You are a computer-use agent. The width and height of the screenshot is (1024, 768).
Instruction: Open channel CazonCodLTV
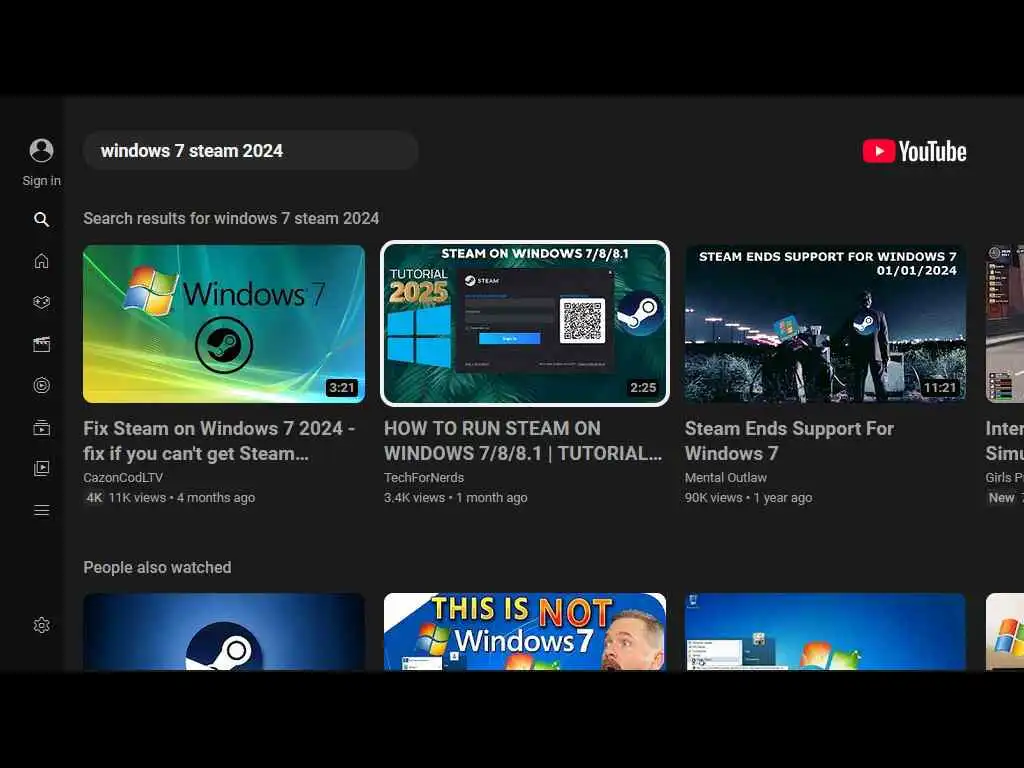123,477
